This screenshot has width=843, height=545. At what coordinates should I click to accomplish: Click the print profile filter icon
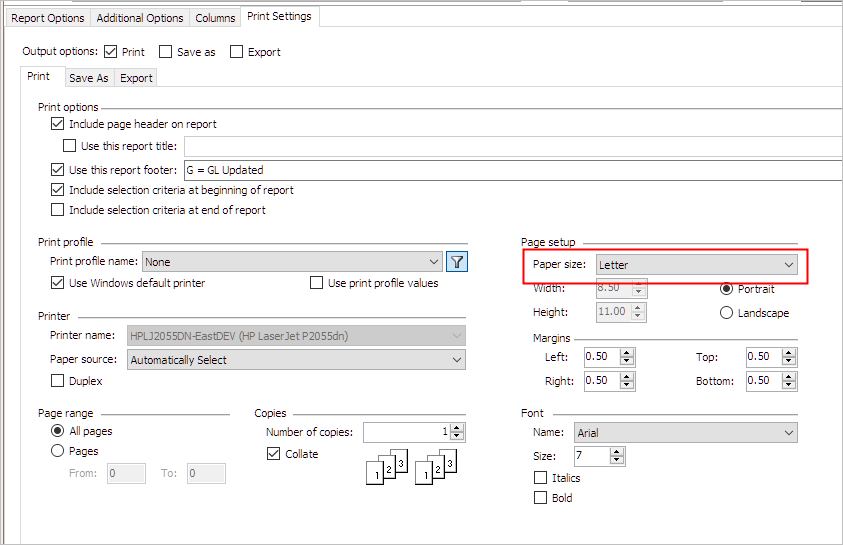click(457, 262)
